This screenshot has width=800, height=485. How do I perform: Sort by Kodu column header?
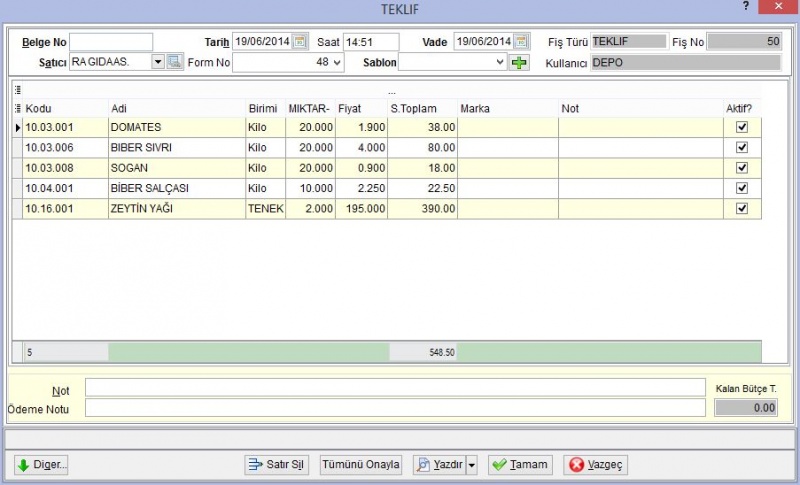pyautogui.click(x=65, y=108)
